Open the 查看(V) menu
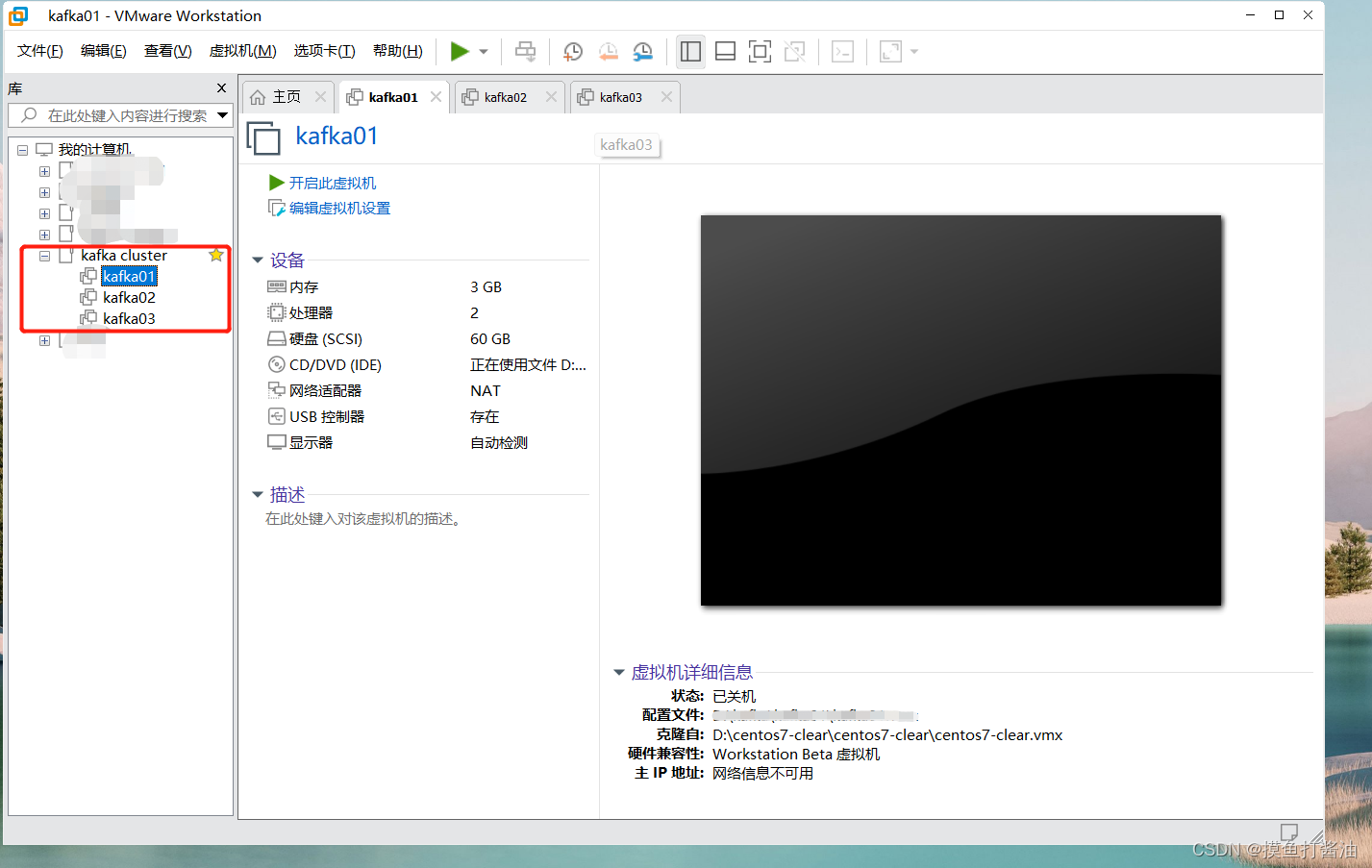 (167, 51)
